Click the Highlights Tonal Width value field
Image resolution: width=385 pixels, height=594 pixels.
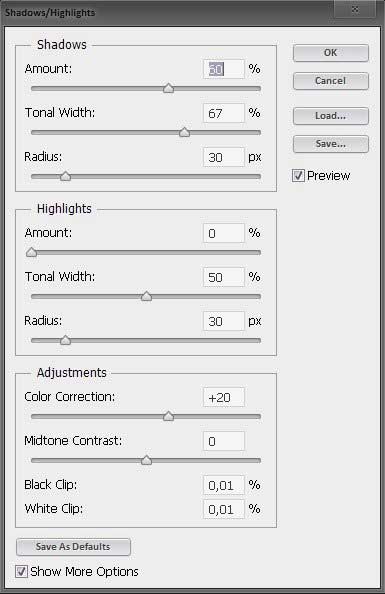(x=224, y=277)
